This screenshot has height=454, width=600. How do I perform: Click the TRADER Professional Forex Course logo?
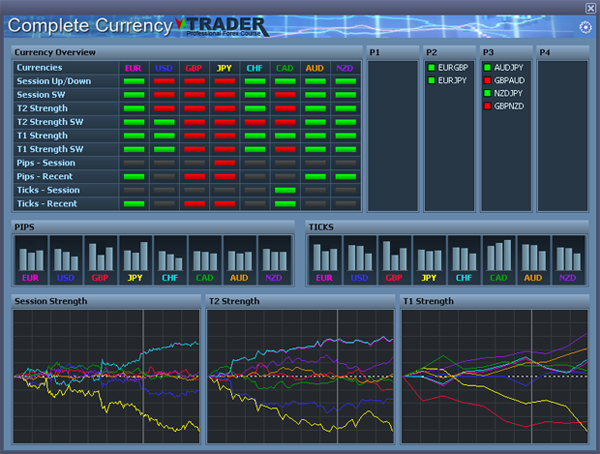point(222,26)
